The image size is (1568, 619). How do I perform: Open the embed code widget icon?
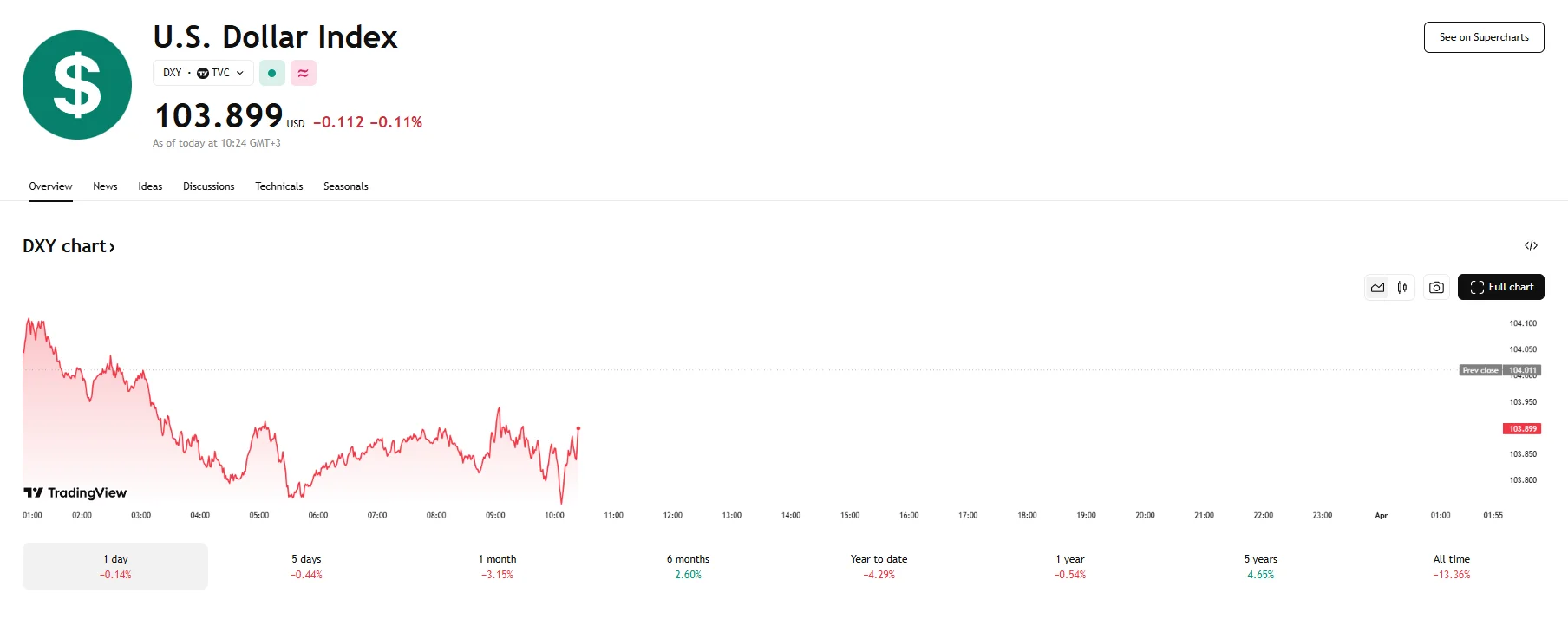click(1531, 246)
